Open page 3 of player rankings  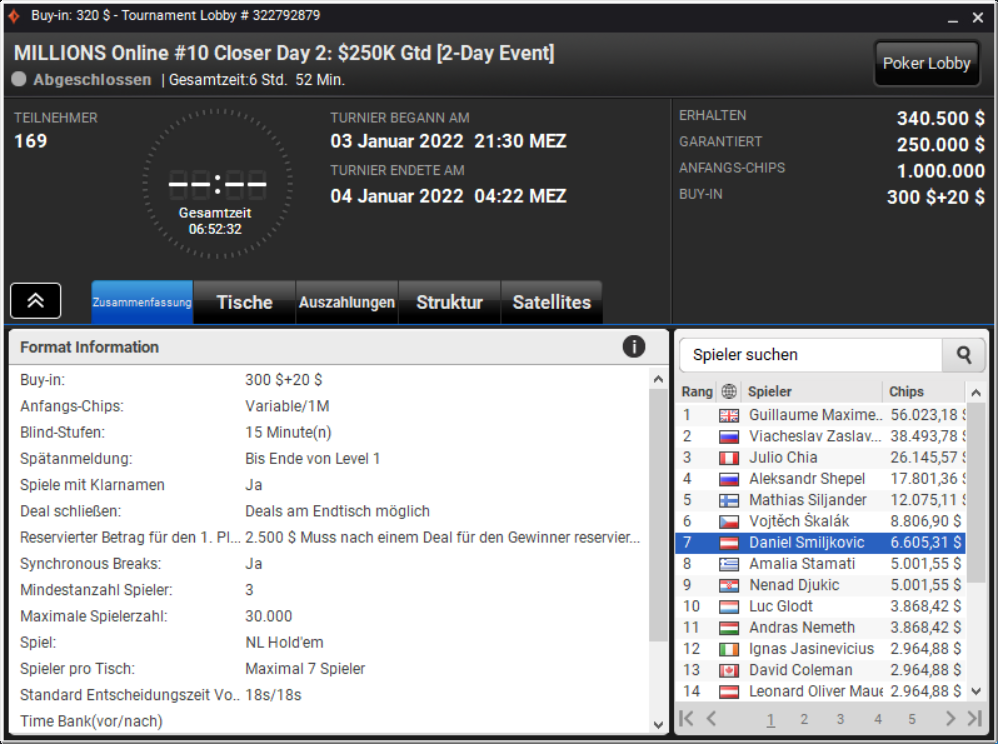[840, 719]
